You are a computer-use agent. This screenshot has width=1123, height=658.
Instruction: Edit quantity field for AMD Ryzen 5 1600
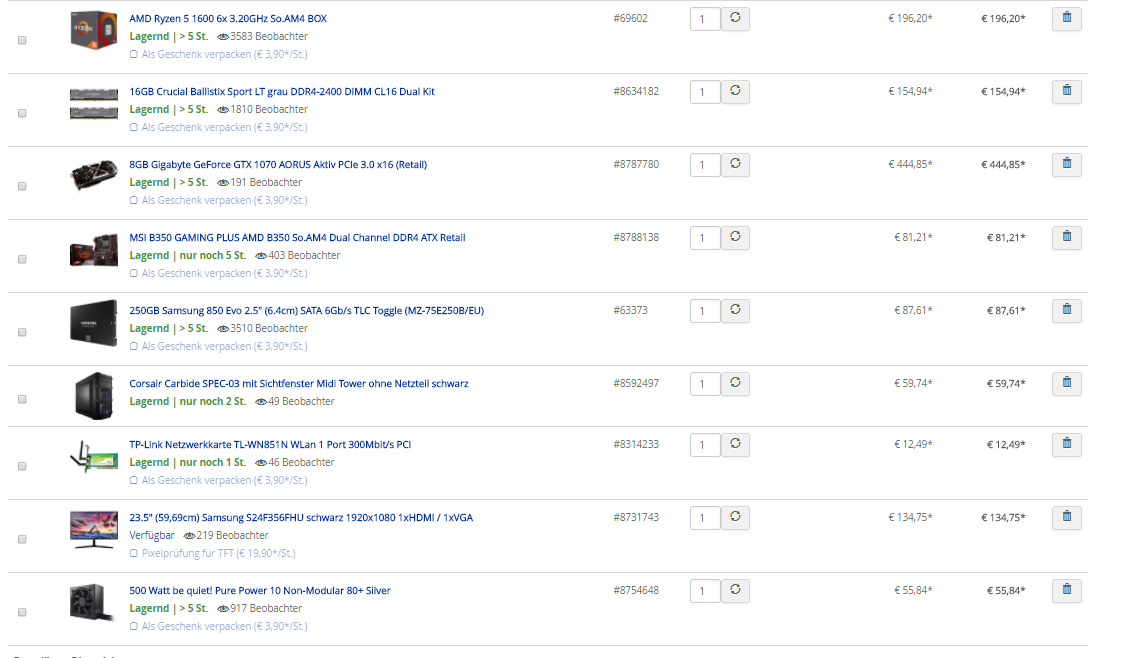click(x=705, y=19)
